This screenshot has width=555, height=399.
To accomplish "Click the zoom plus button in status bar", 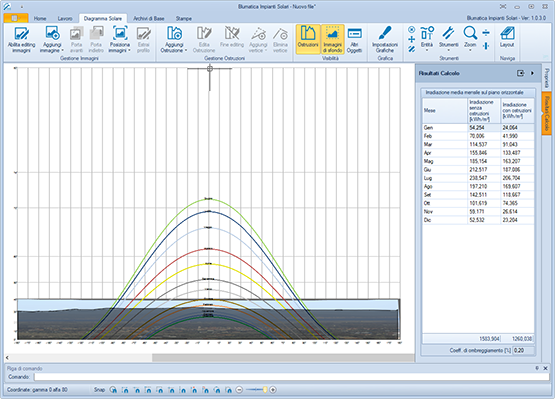I will pyautogui.click(x=273, y=390).
